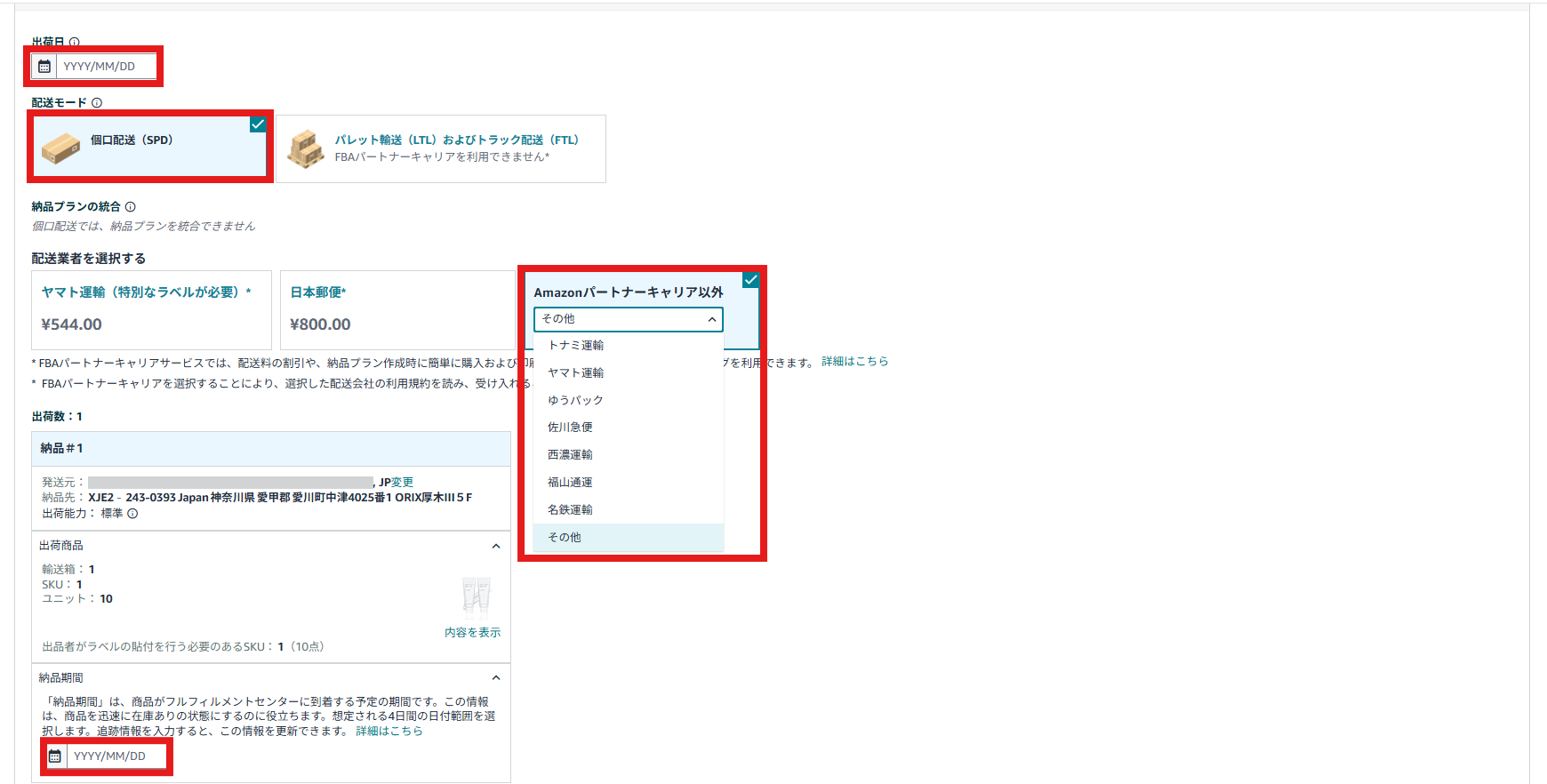This screenshot has height=784, width=1547.
Task: Click the parcel box icon for 個口配送
Action: point(60,148)
